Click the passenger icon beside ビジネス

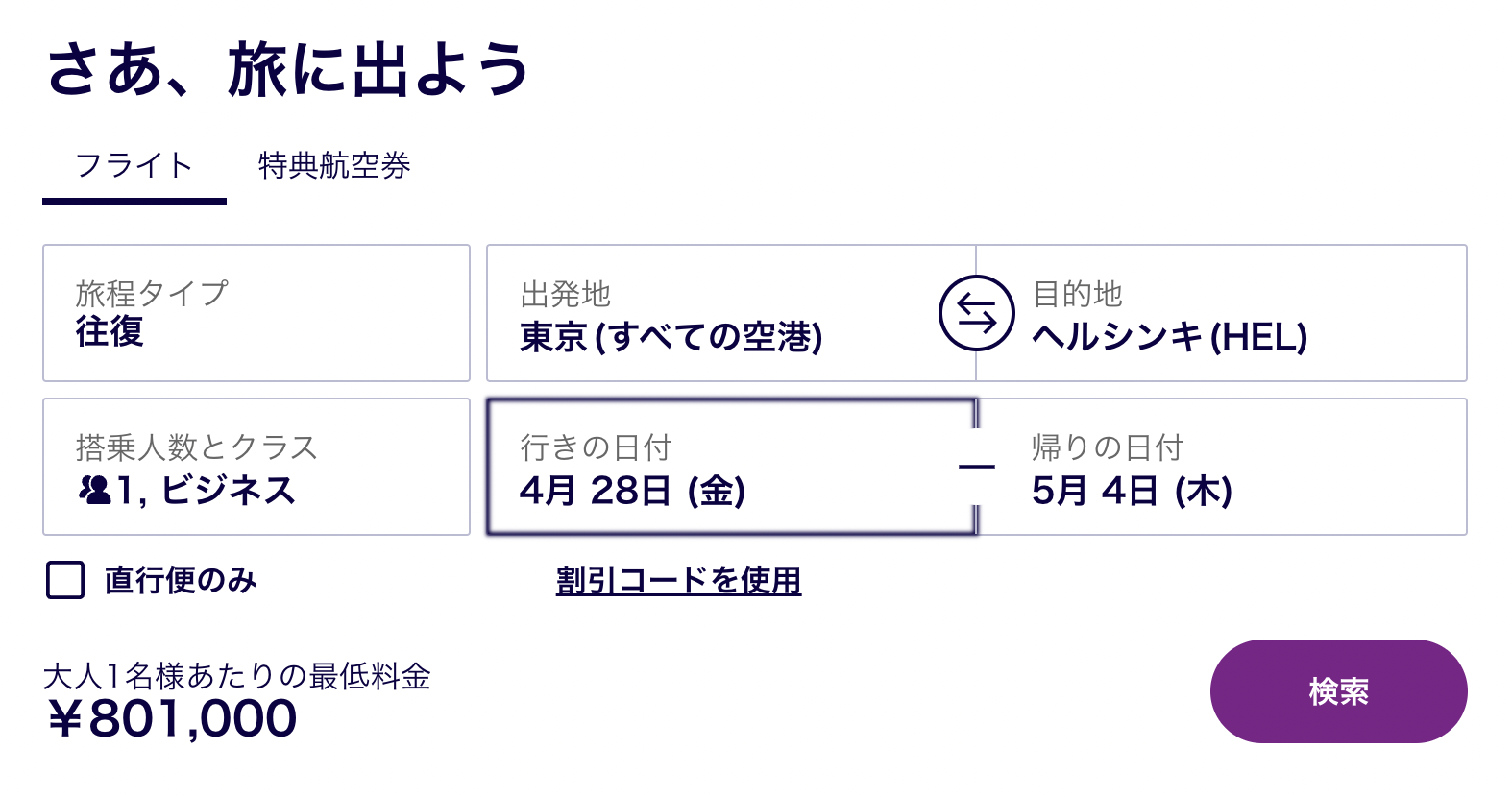[95, 490]
